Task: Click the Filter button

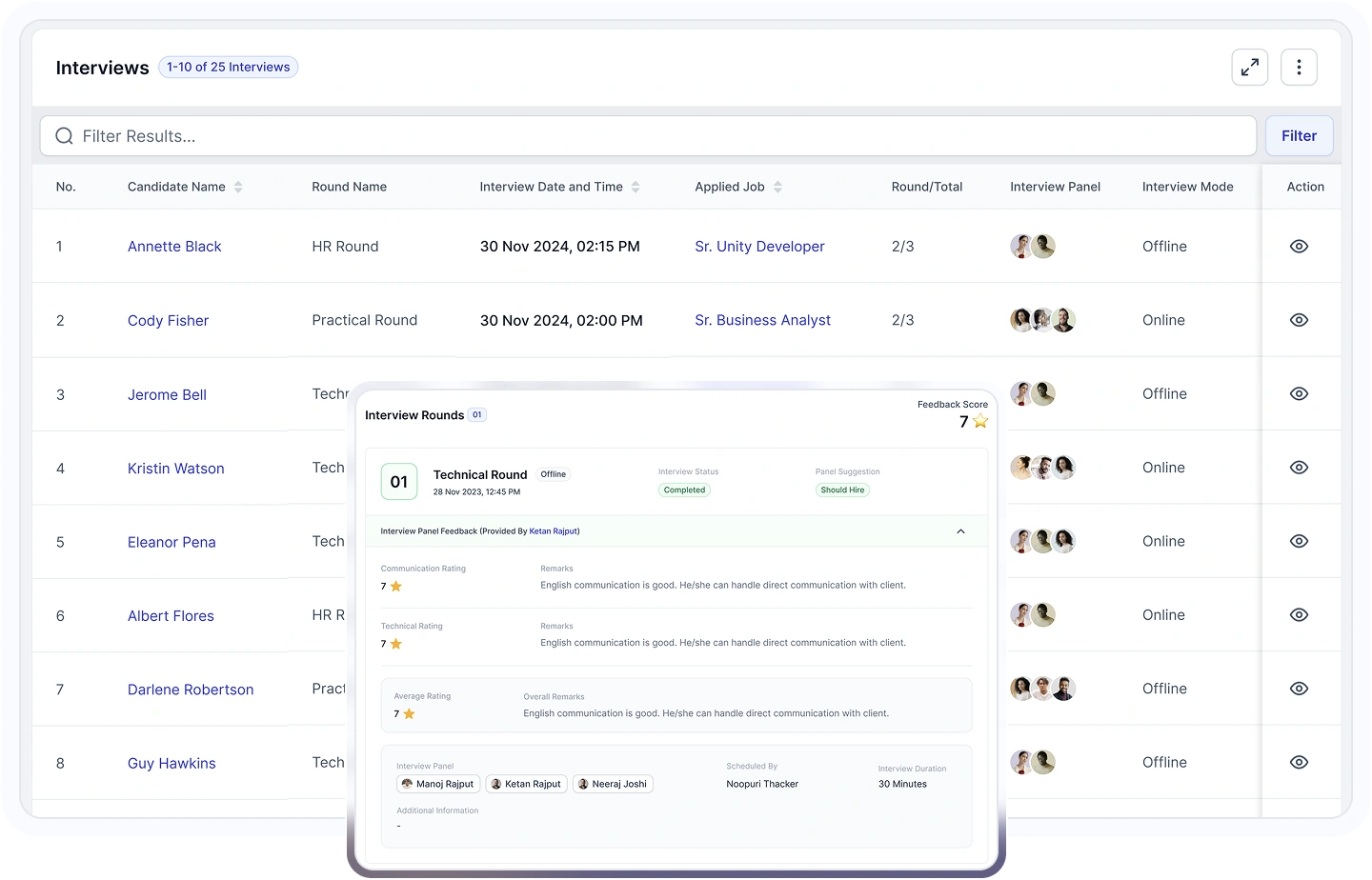Action: pyautogui.click(x=1299, y=135)
